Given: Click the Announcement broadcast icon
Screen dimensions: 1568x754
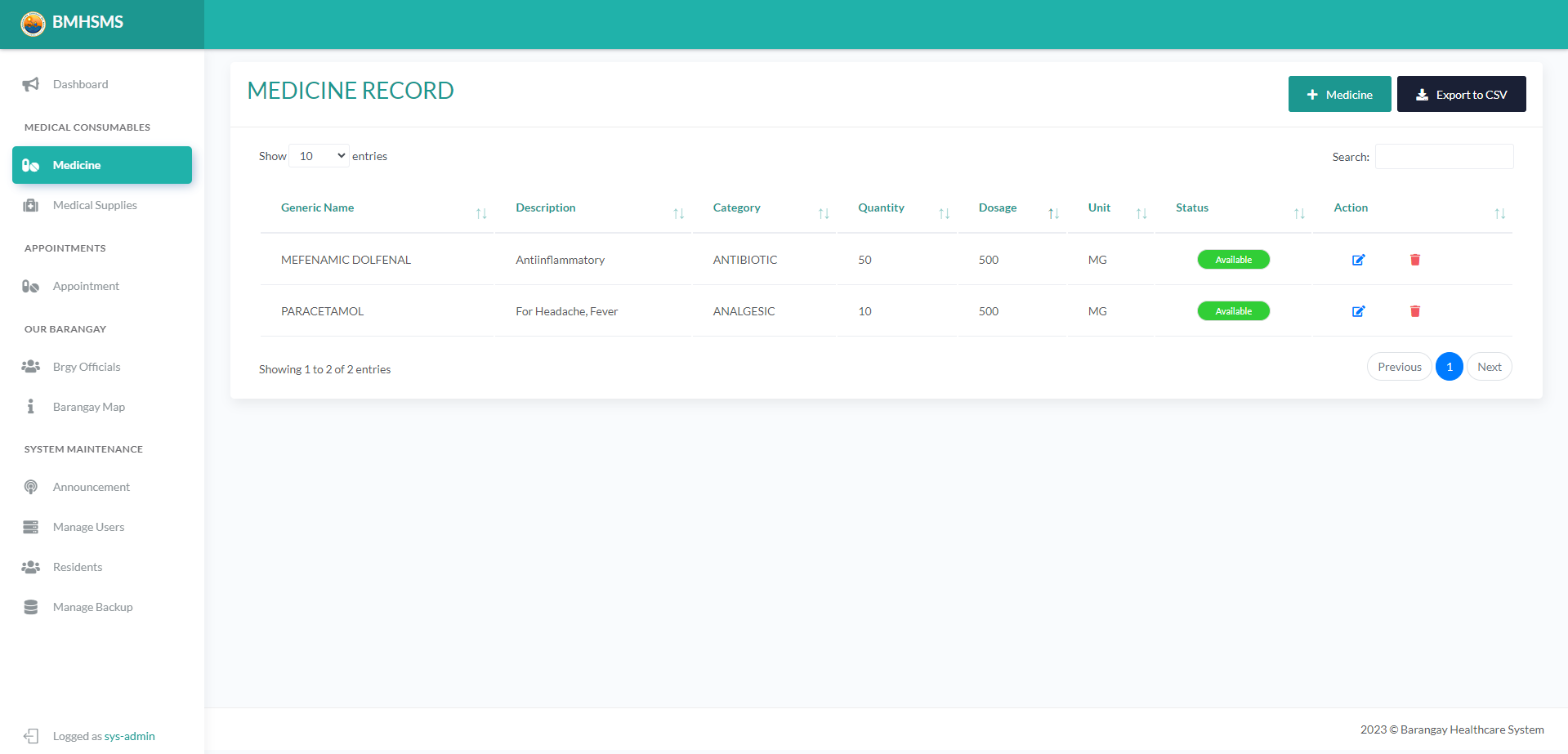Looking at the screenshot, I should pos(30,486).
